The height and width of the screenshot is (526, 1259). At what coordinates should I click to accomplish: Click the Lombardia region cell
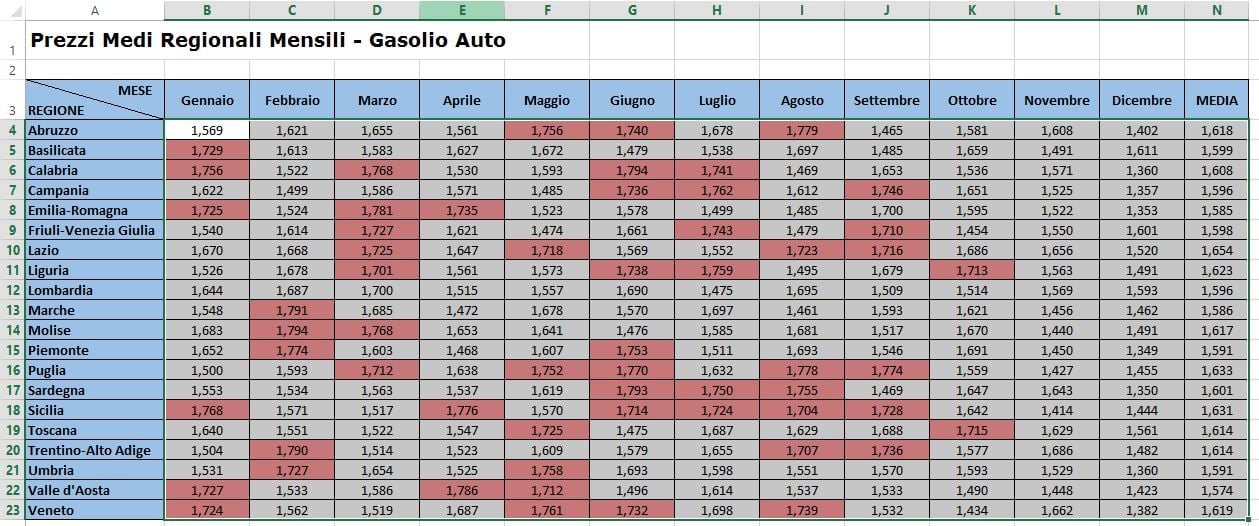(95, 290)
